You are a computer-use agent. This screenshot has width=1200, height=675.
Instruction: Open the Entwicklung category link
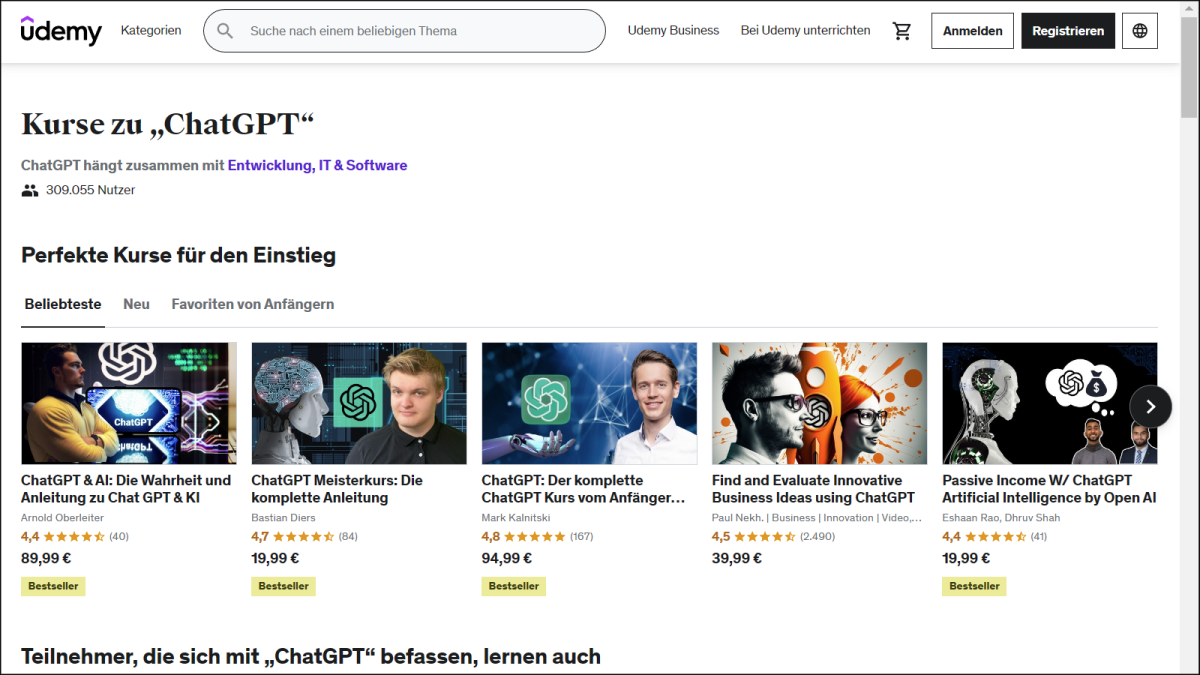point(269,165)
